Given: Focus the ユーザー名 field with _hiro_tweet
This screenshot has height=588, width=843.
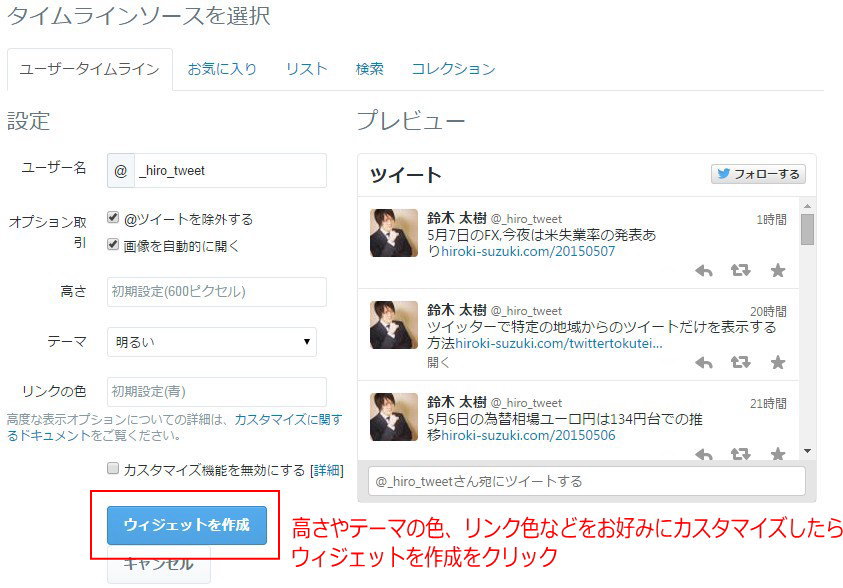Looking at the screenshot, I should point(230,170).
